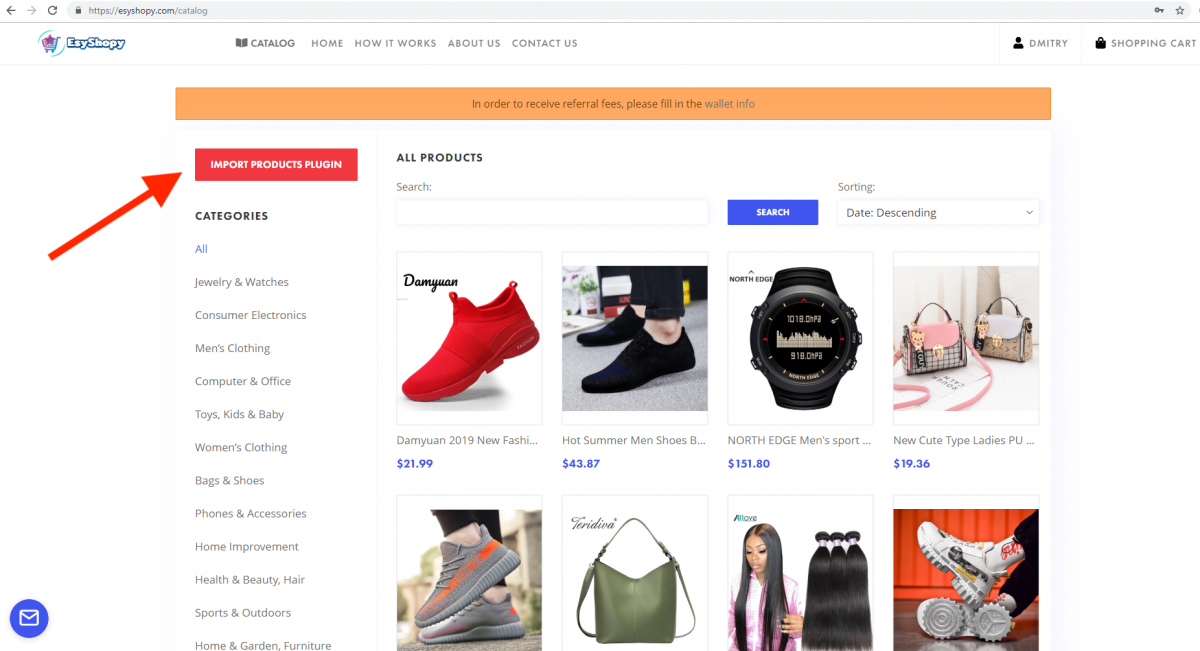Click the browser back arrow
1200x651 pixels.
pos(11,10)
